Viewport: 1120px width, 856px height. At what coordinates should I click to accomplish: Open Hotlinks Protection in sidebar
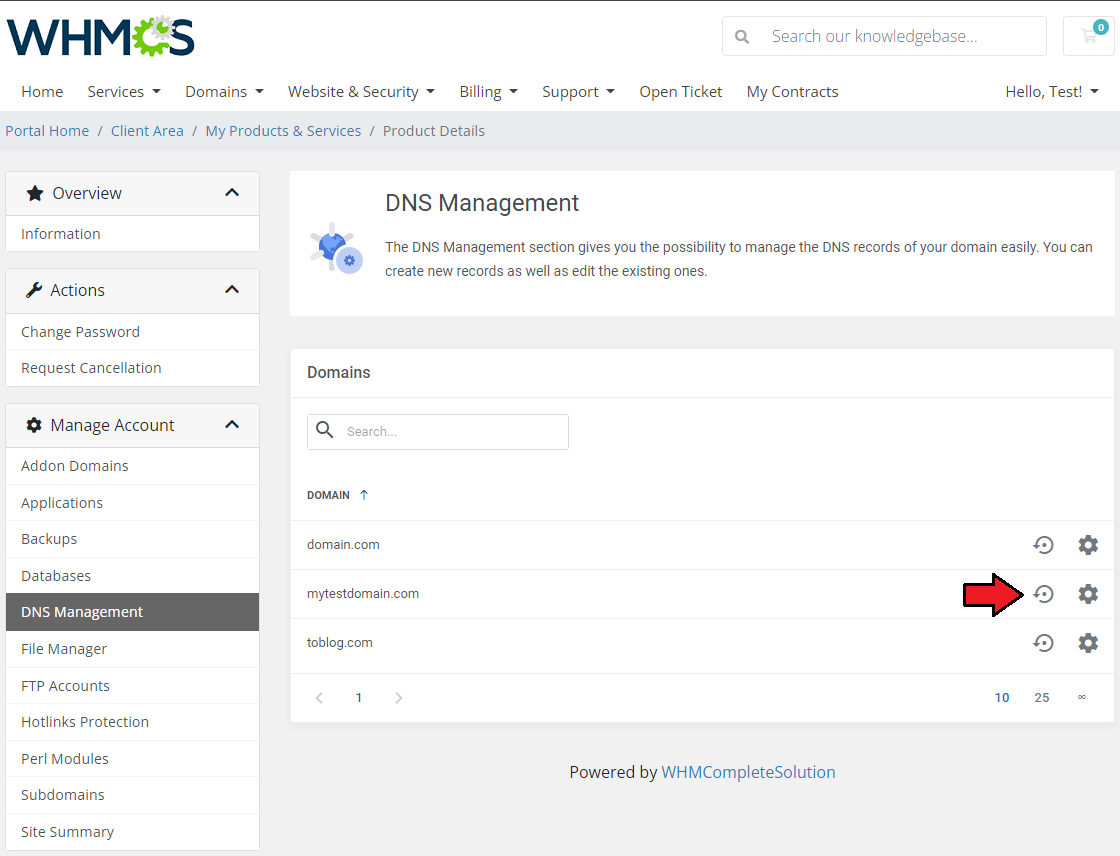click(x=132, y=722)
